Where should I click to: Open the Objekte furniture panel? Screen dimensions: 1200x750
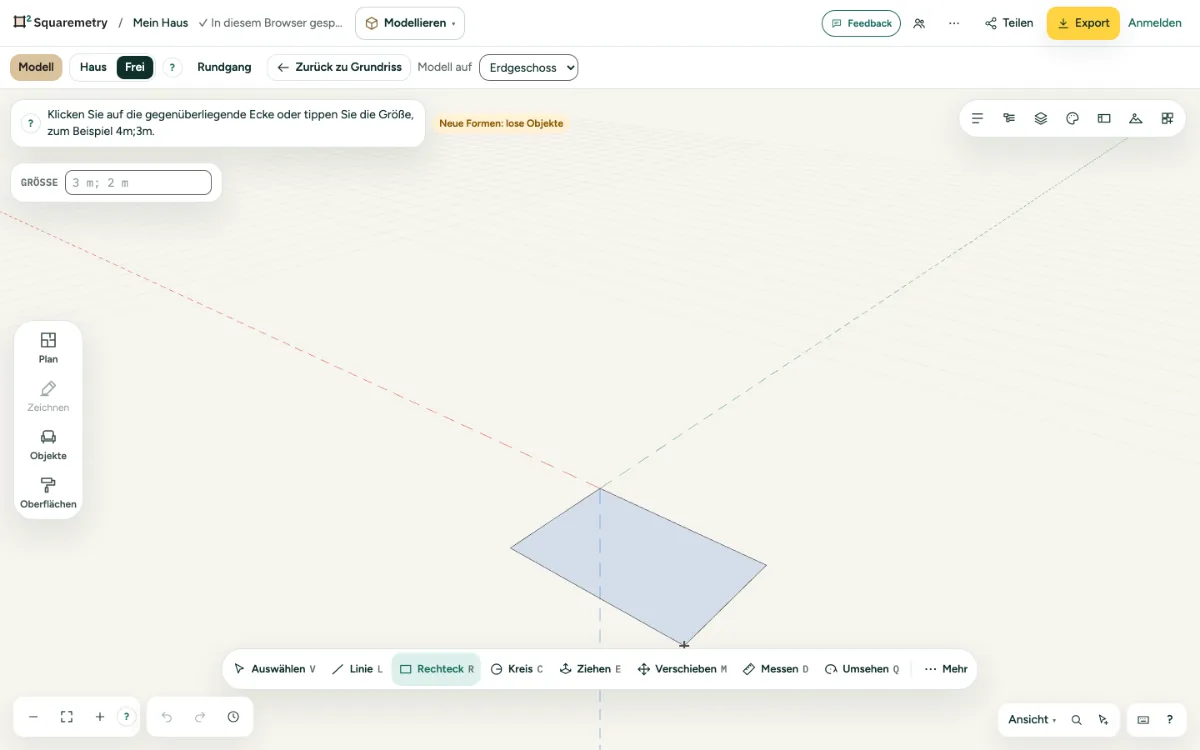(48, 444)
